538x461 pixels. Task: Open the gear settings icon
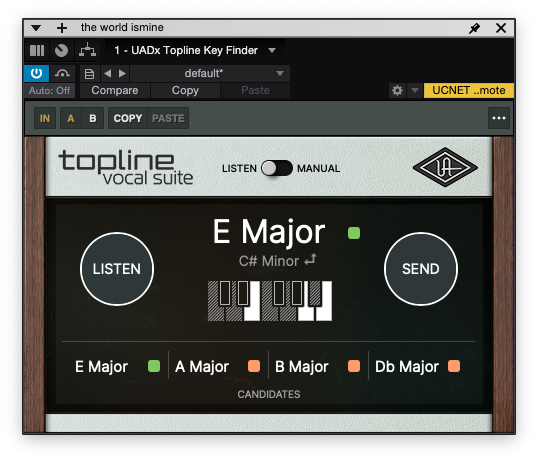[397, 91]
